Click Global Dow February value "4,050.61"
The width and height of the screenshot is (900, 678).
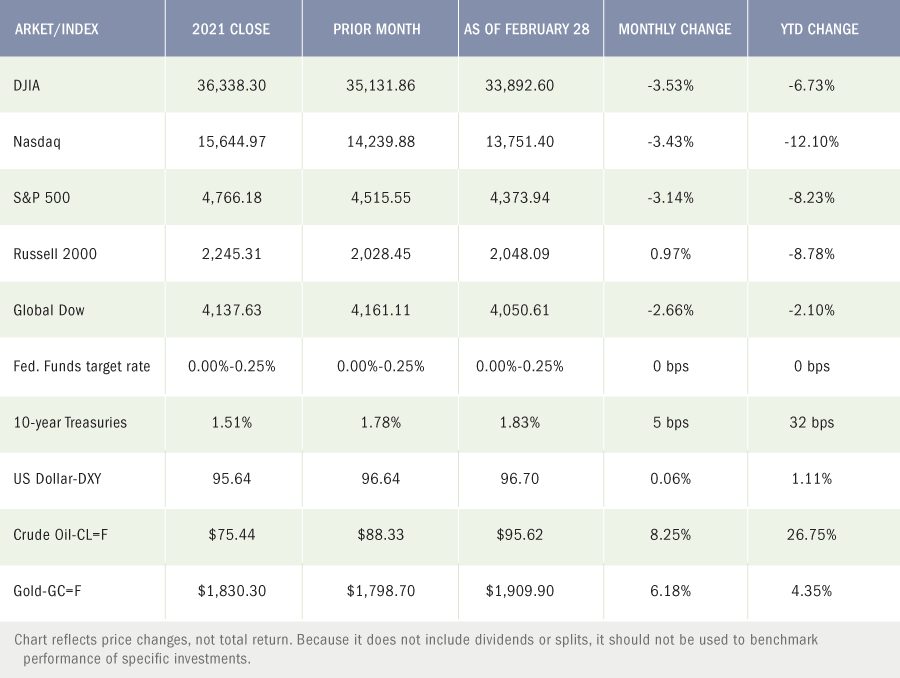[x=519, y=310]
